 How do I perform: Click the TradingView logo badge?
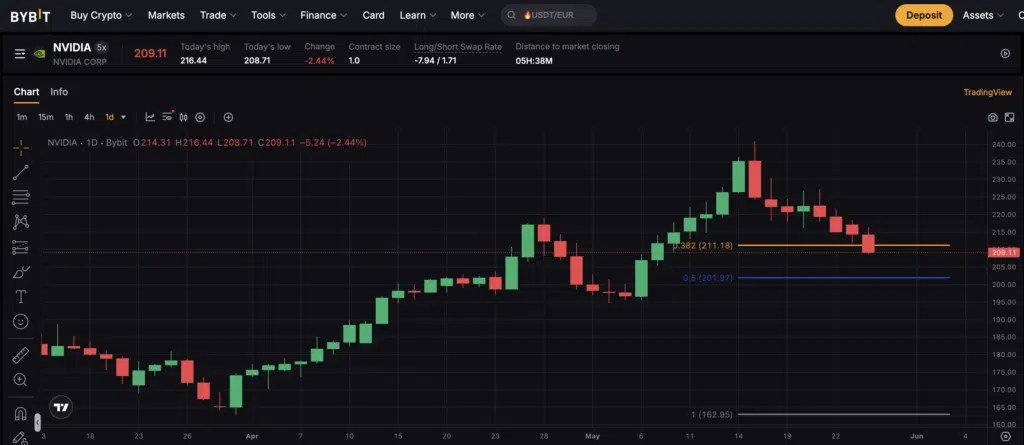pos(61,407)
